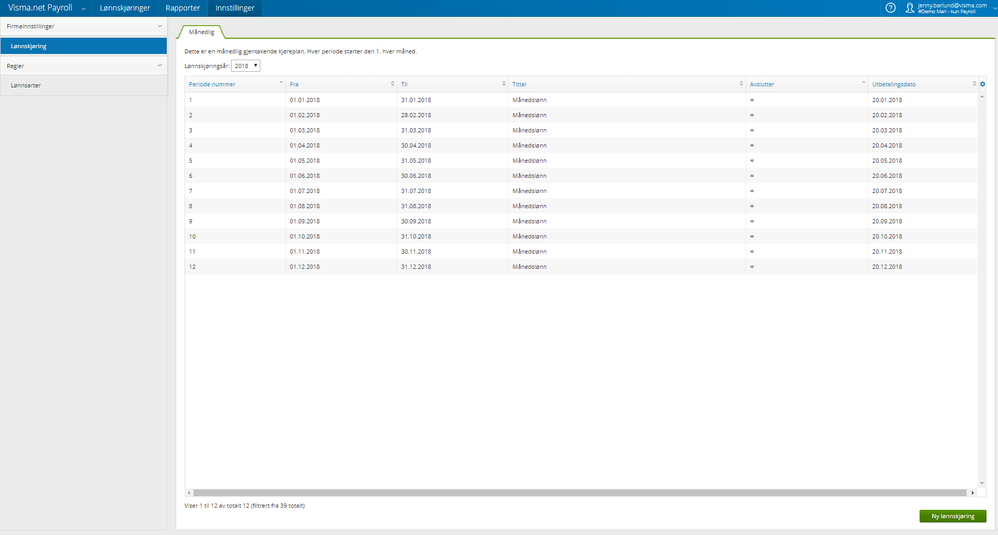
Task: Click the Utbetalingsdato column header text
Action: point(894,84)
